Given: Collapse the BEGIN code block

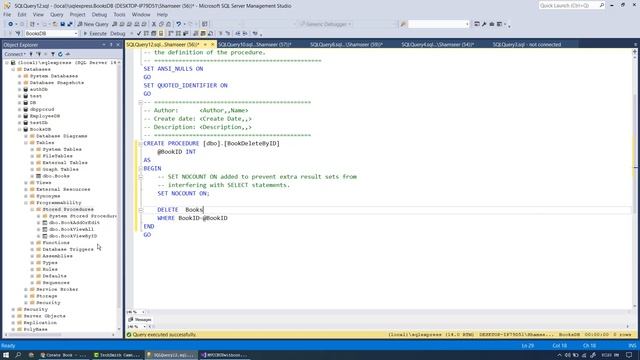Looking at the screenshot, I should point(140,169).
